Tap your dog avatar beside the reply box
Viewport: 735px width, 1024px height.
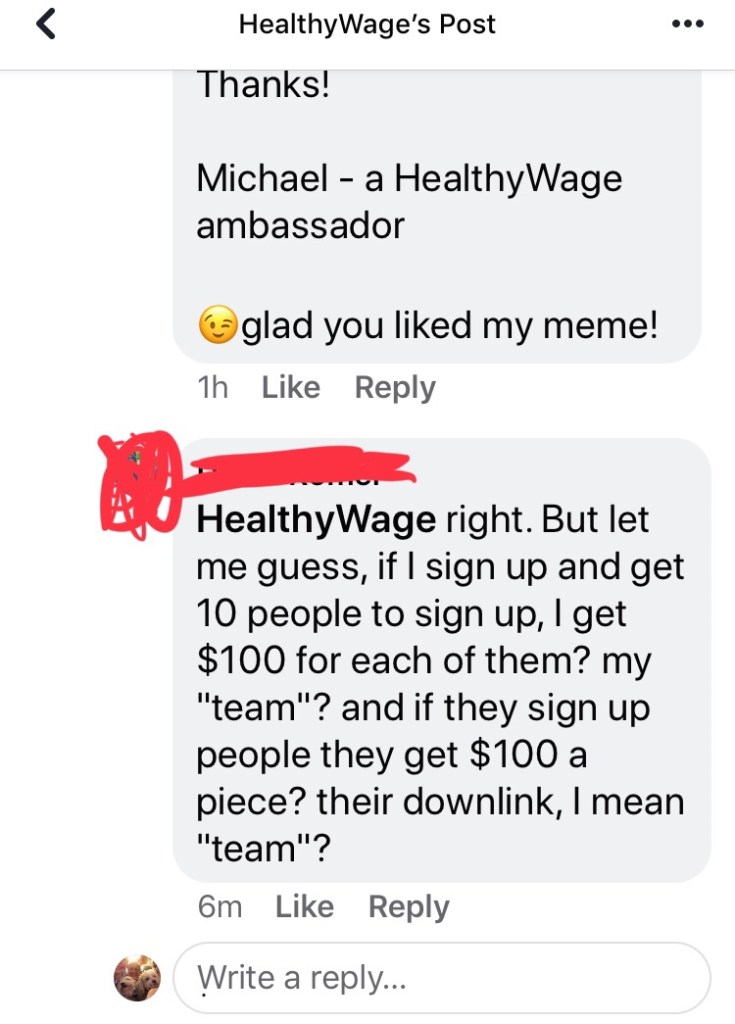(x=137, y=978)
